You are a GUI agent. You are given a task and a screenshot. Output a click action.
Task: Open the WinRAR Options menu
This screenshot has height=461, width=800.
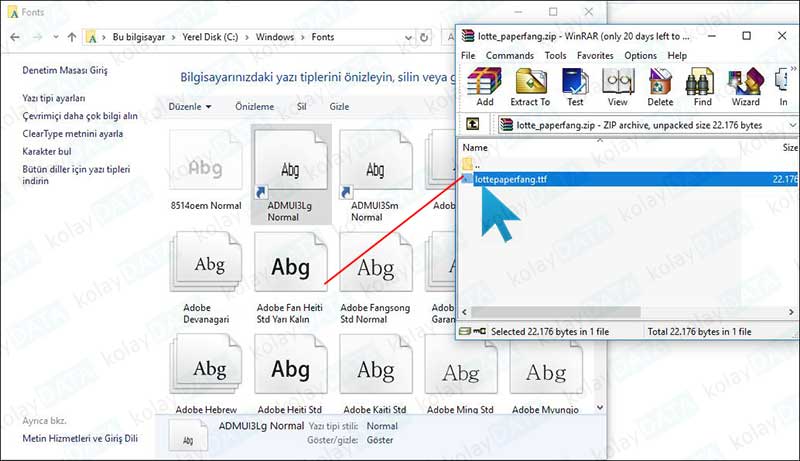point(640,55)
